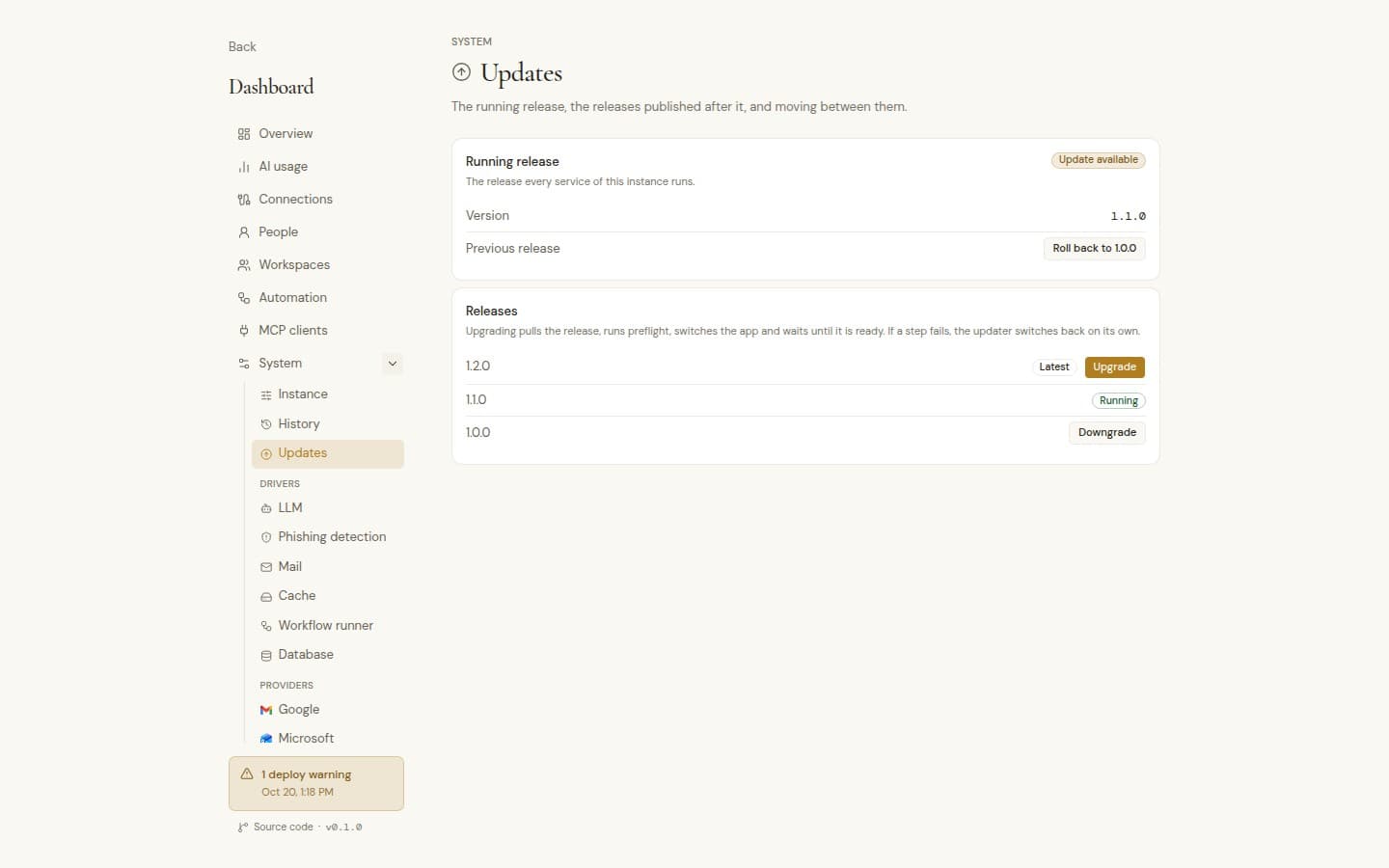Click the Instance settings icon
Image resolution: width=1389 pixels, height=868 pixels.
click(266, 394)
